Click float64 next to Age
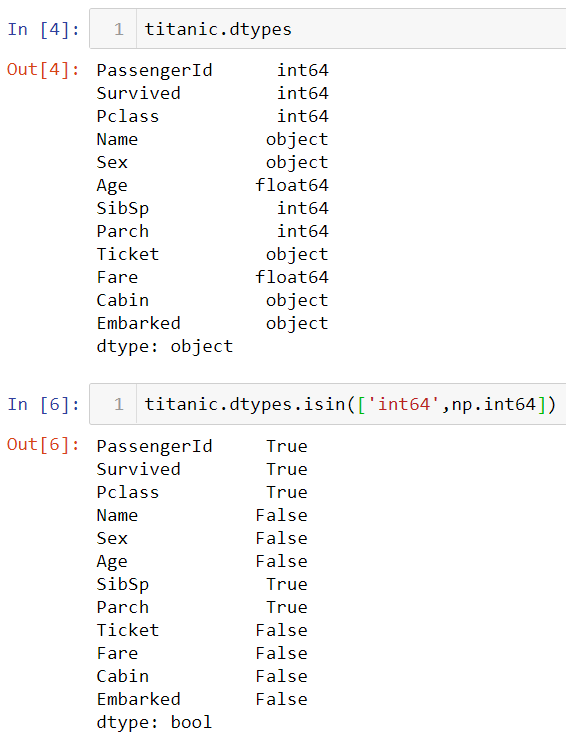 (x=292, y=185)
